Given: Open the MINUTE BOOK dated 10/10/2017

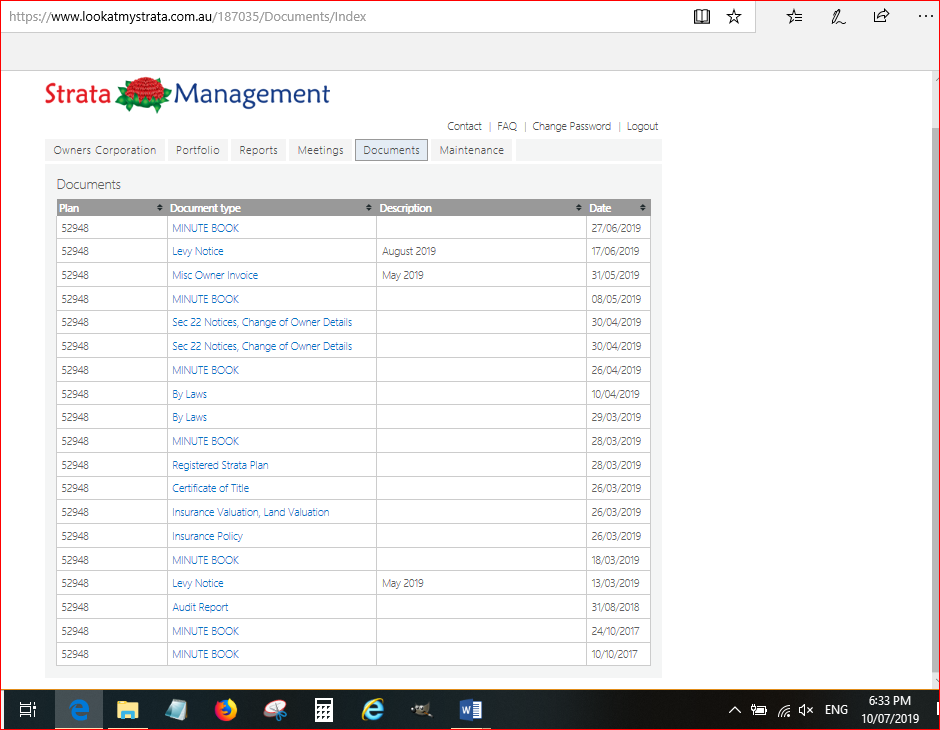Looking at the screenshot, I should (x=206, y=654).
